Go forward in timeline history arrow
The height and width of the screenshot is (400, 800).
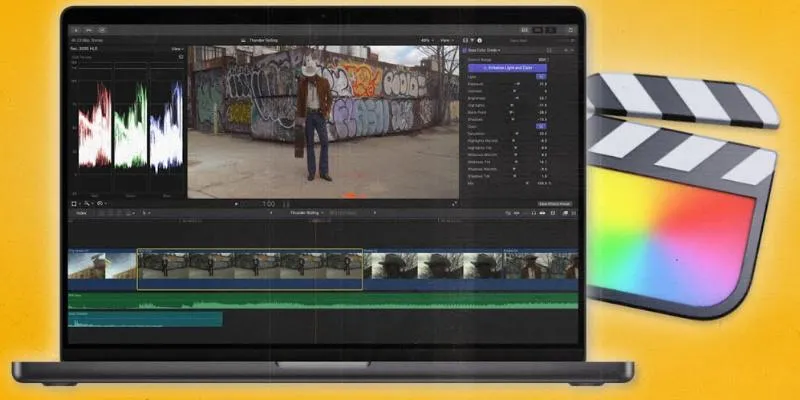click(x=374, y=213)
